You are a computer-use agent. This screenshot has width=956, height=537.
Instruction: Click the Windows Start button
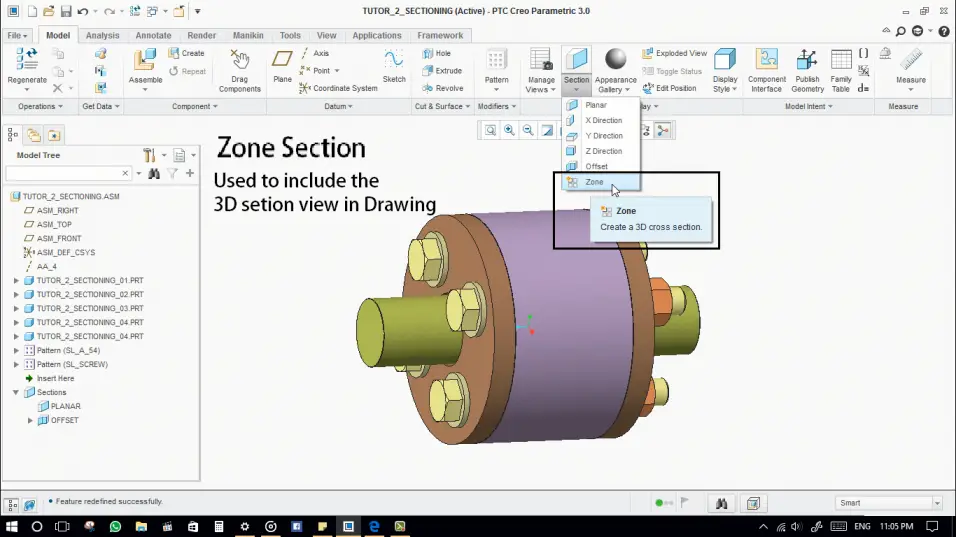click(x=12, y=526)
